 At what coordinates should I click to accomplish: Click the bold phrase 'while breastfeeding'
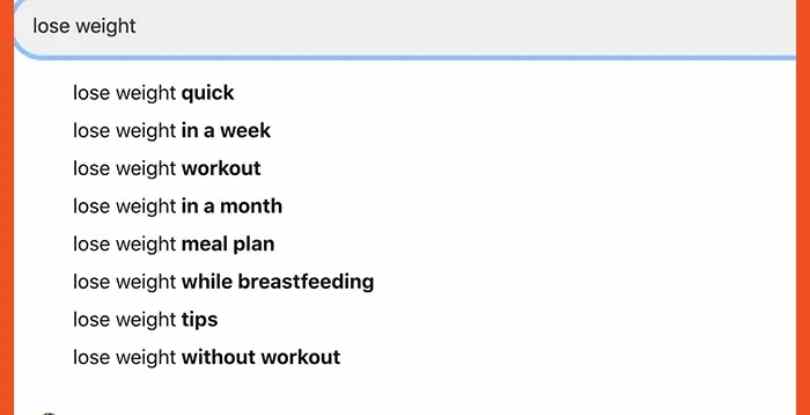[277, 282]
